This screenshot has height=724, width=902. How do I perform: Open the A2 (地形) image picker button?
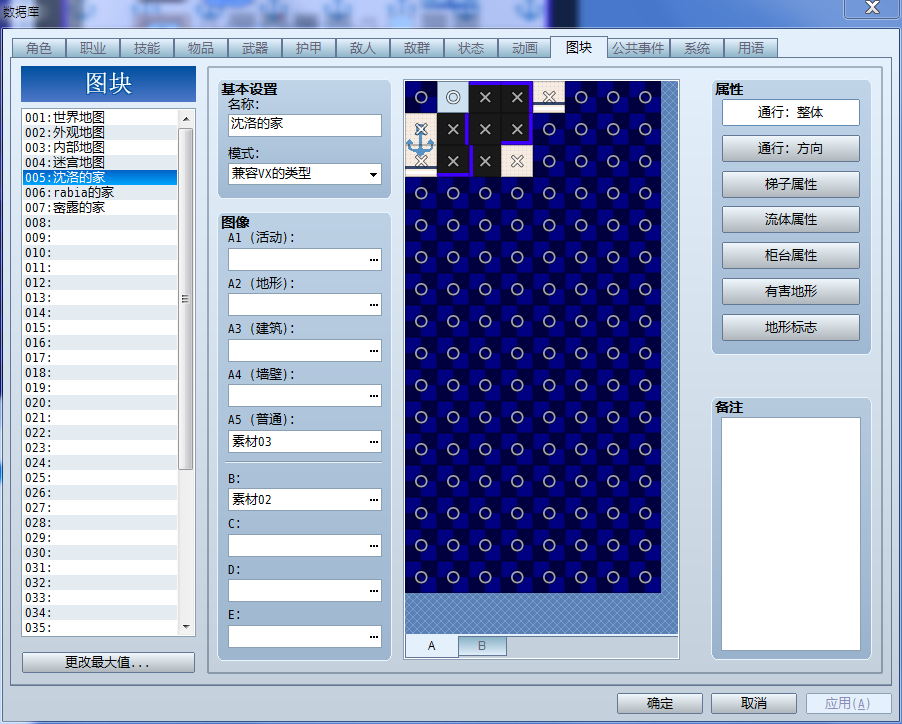pyautogui.click(x=374, y=305)
